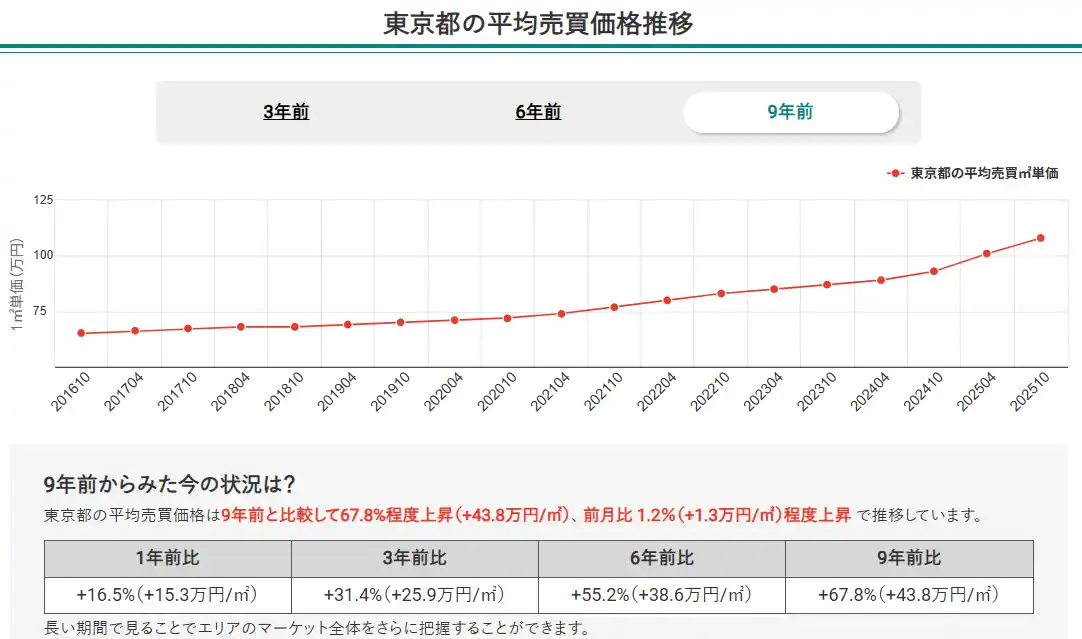Select the 6年前比 header cell
Viewport: 1082px width, 639px height.
(661, 559)
